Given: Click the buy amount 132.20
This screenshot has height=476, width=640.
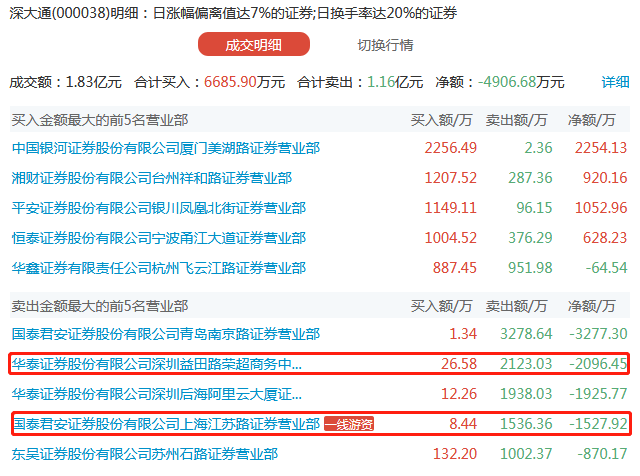Looking at the screenshot, I should pyautogui.click(x=455, y=454).
